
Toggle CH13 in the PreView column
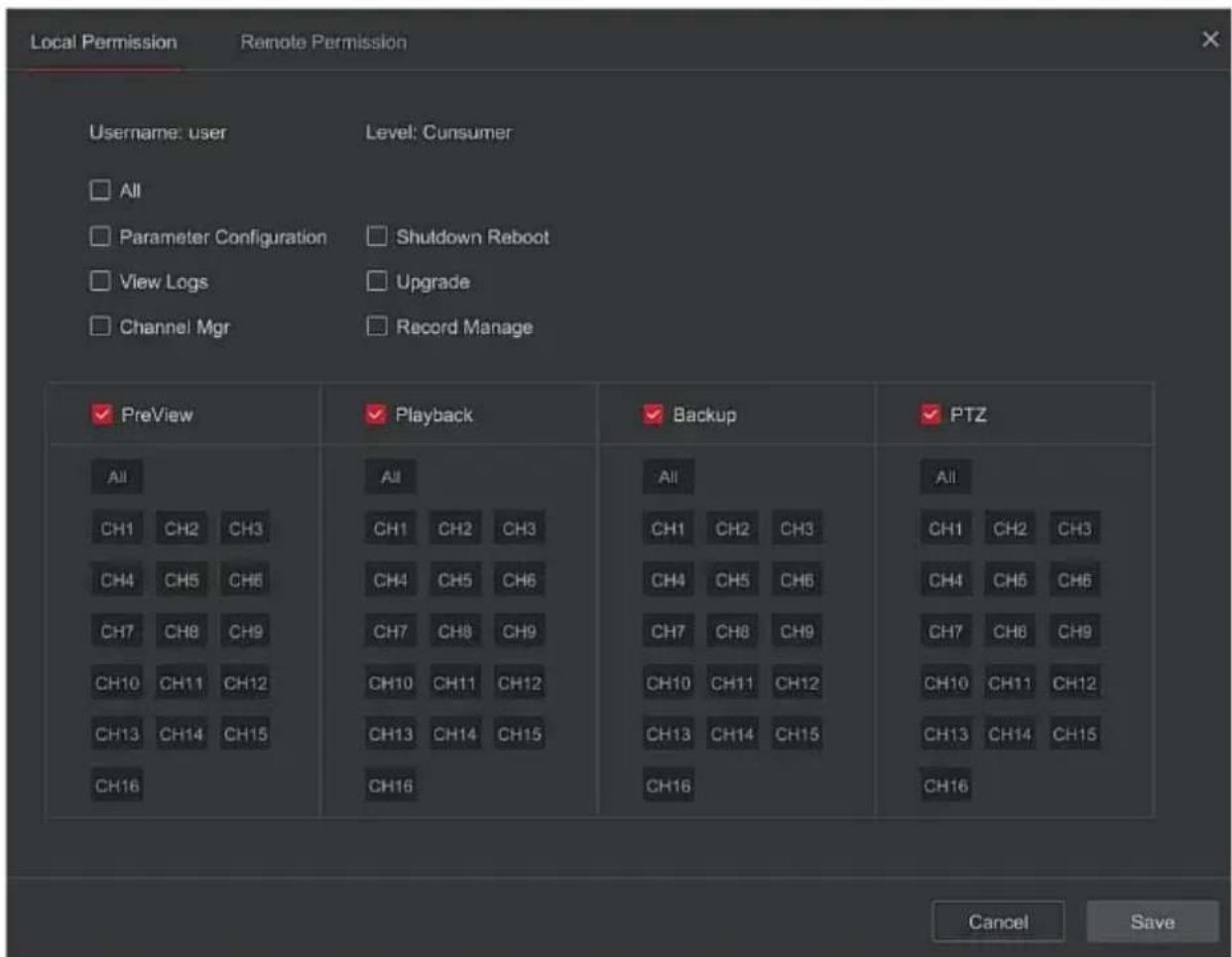(117, 735)
